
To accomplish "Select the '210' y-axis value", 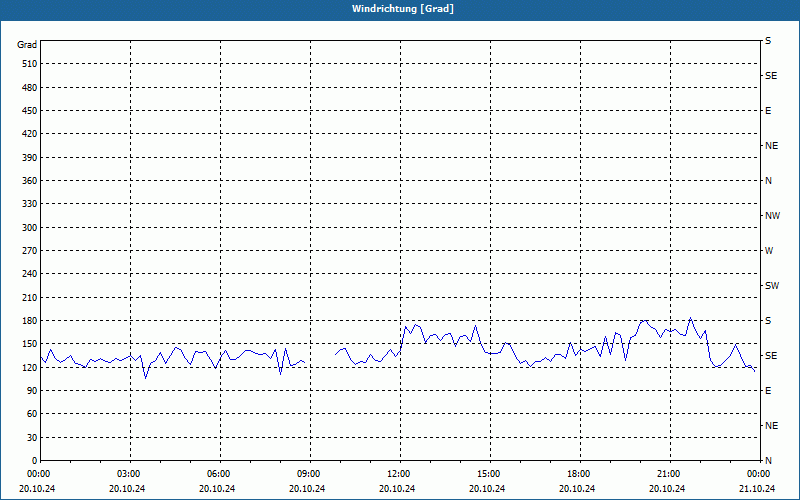I will pos(30,297).
